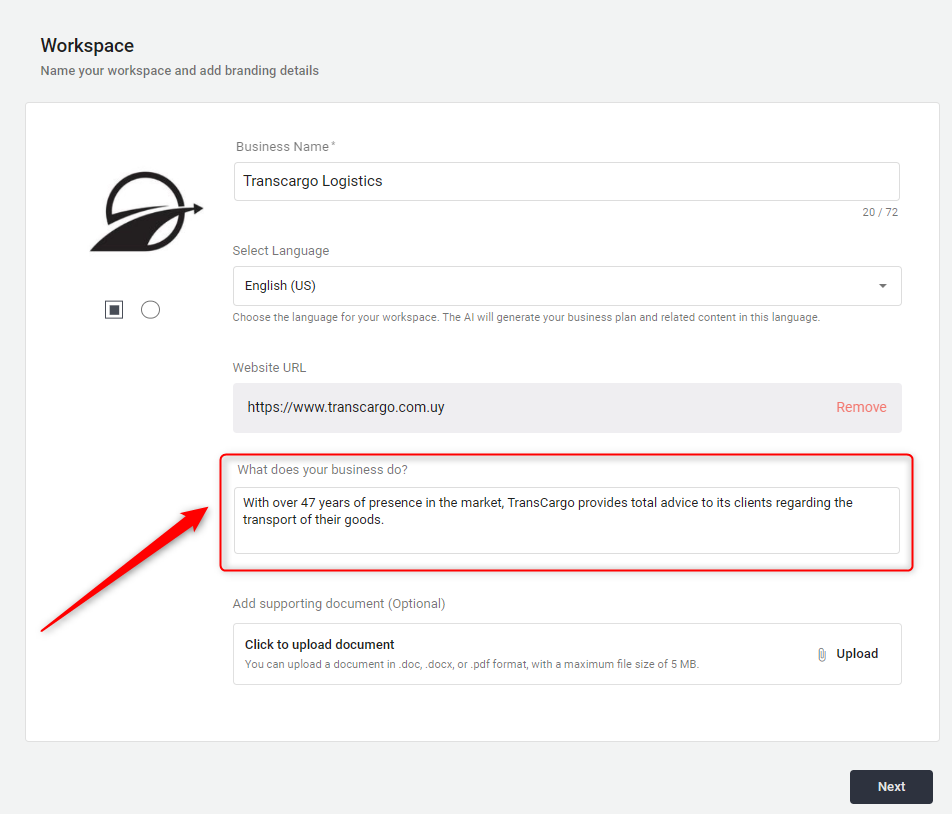Edit the business description text area
This screenshot has height=814, width=952.
(566, 520)
